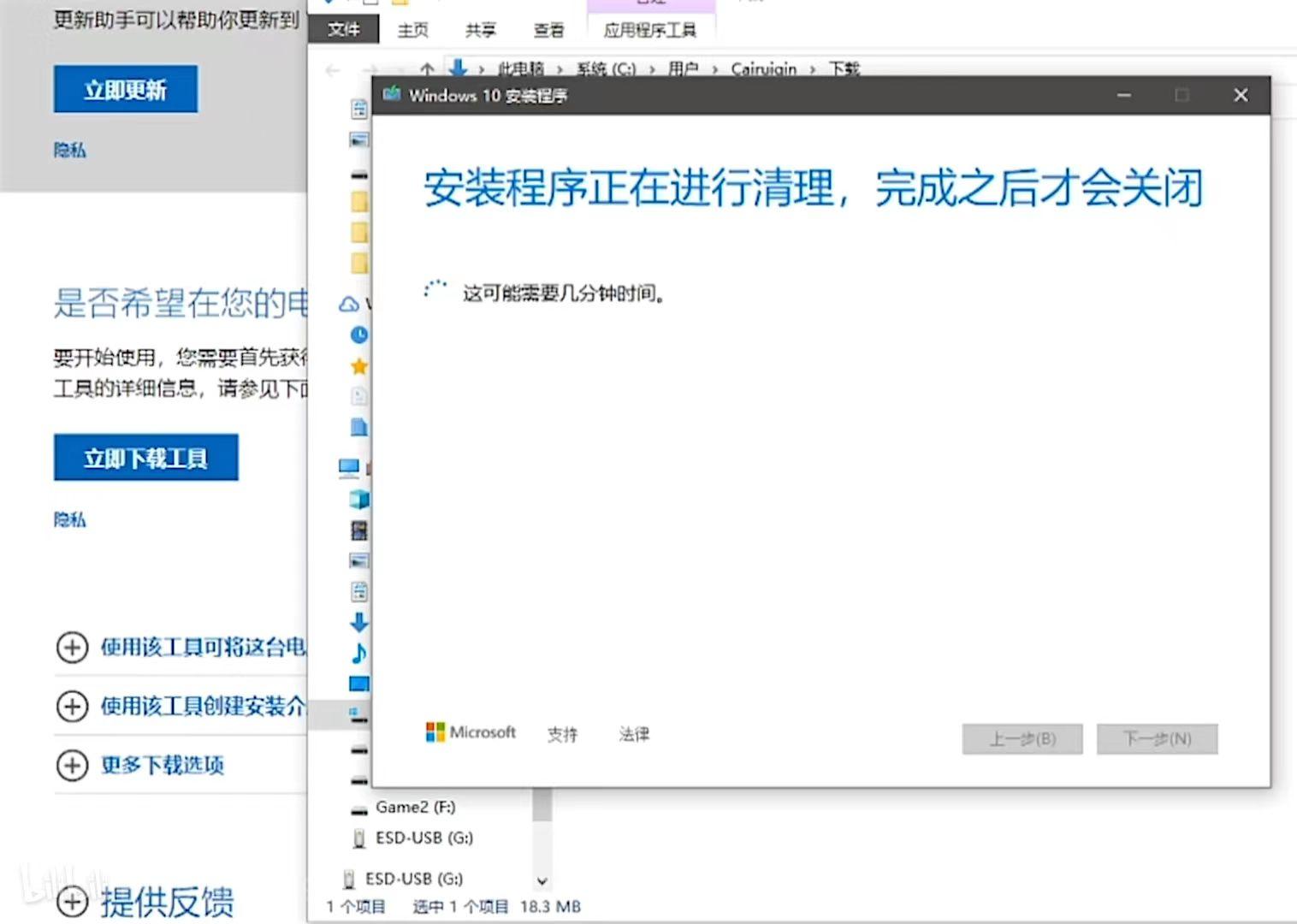Click the navigation pane scrollbar down arrow
Viewport: 1297px width, 924px height.
coord(542,880)
